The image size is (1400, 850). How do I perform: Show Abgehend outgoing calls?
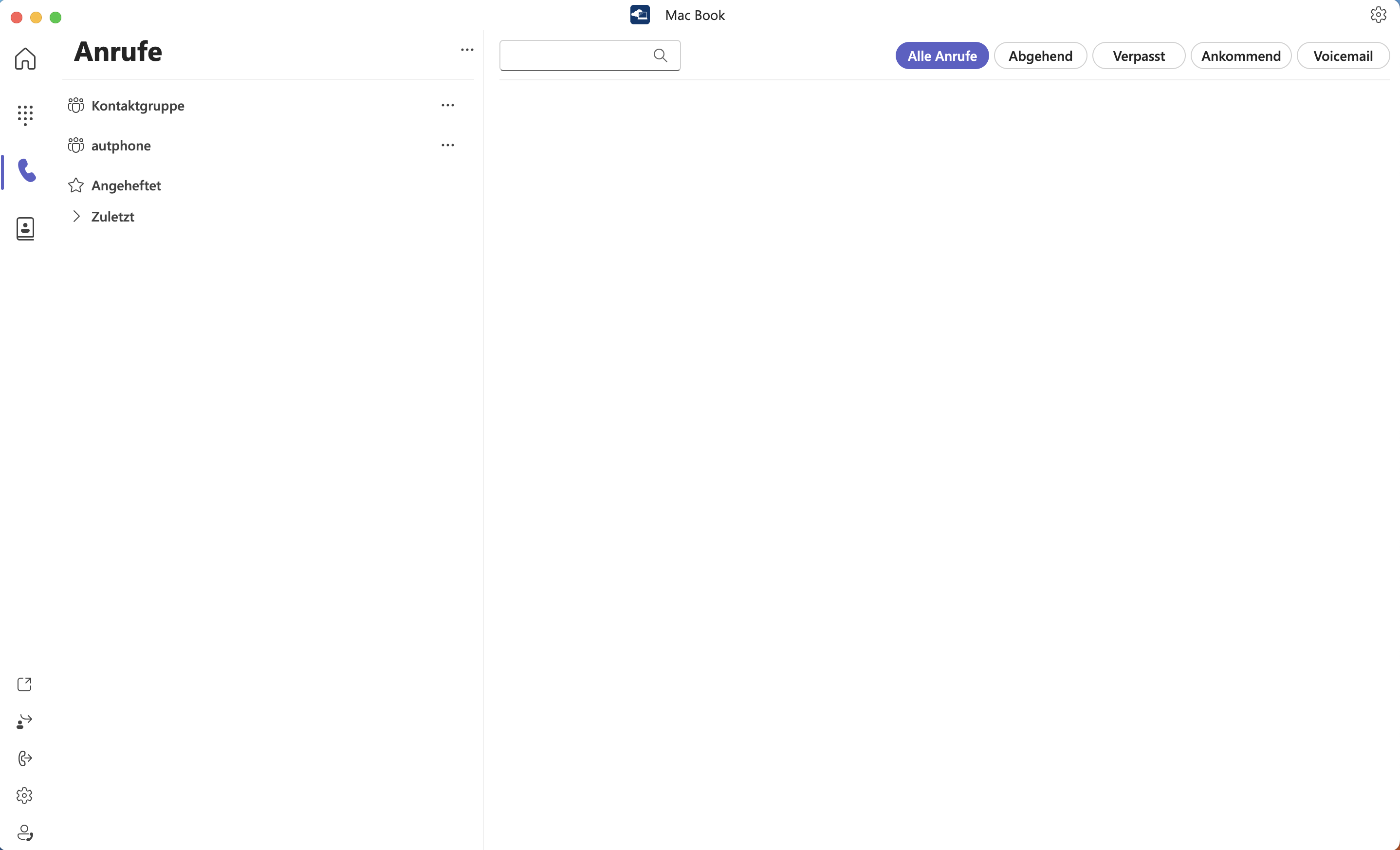[1040, 55]
